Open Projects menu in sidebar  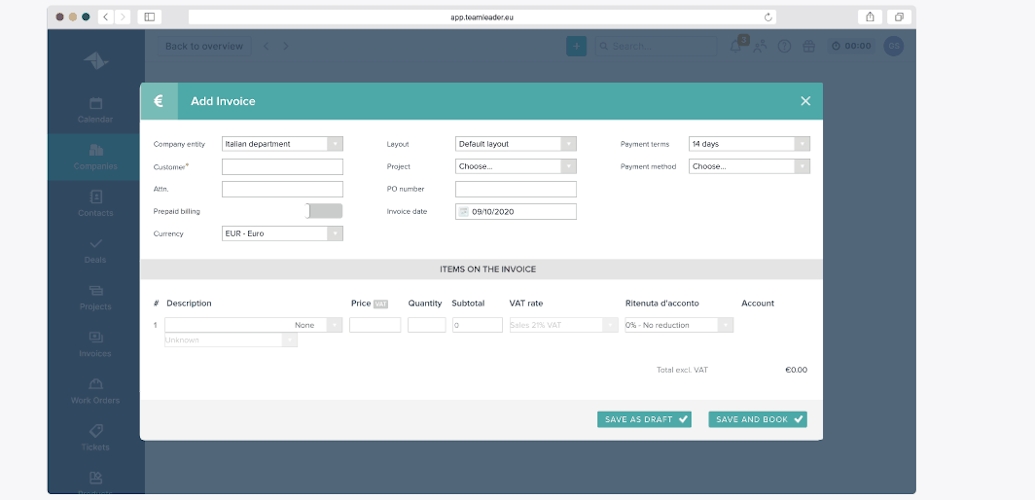click(96, 297)
